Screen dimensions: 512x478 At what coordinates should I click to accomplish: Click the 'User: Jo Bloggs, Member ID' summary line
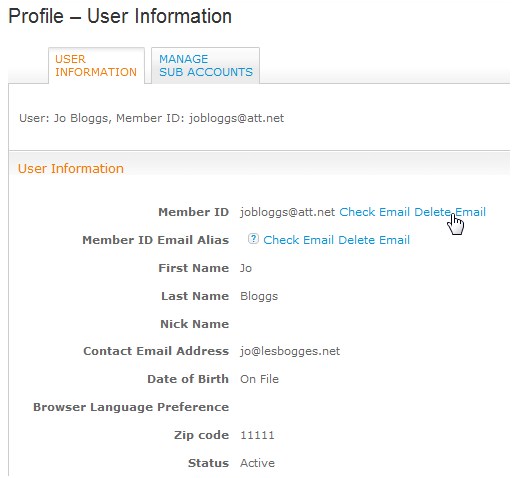click(152, 118)
